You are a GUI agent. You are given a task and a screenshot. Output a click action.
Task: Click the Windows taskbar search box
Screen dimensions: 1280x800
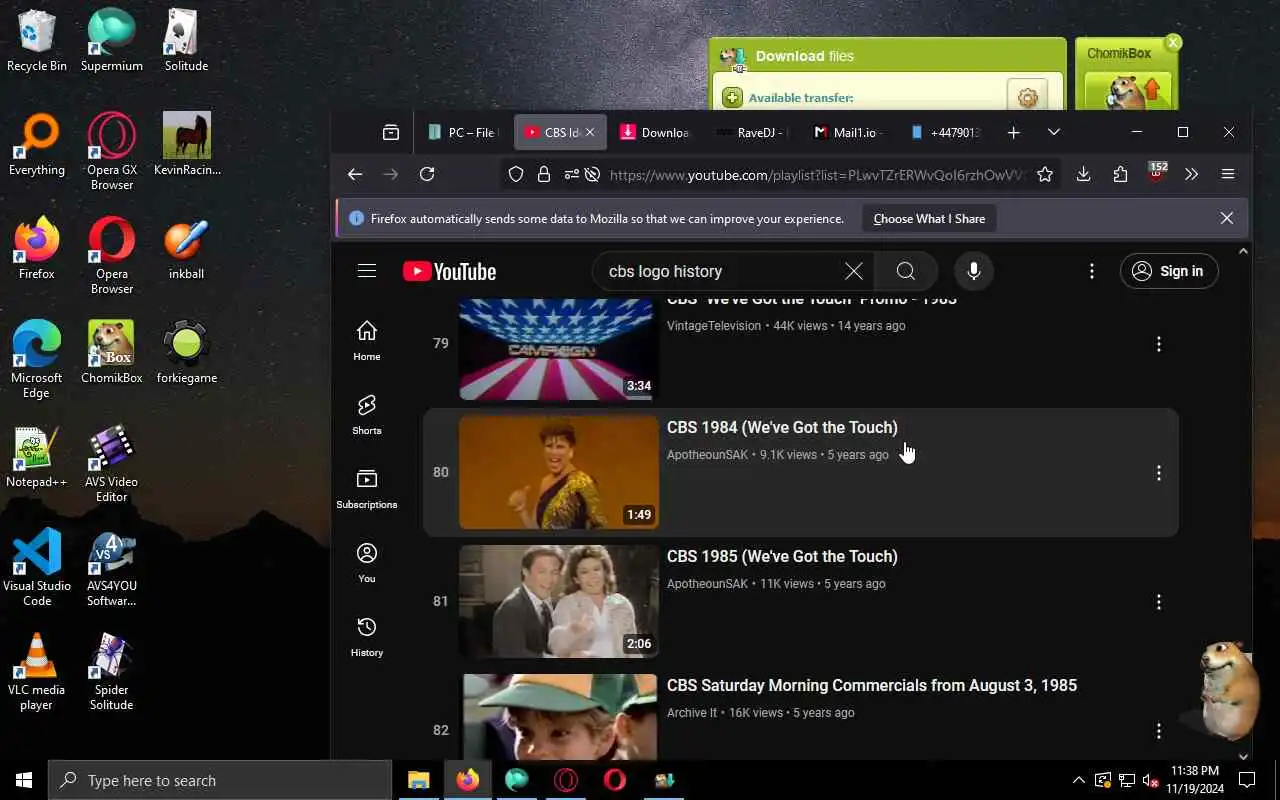[220, 780]
